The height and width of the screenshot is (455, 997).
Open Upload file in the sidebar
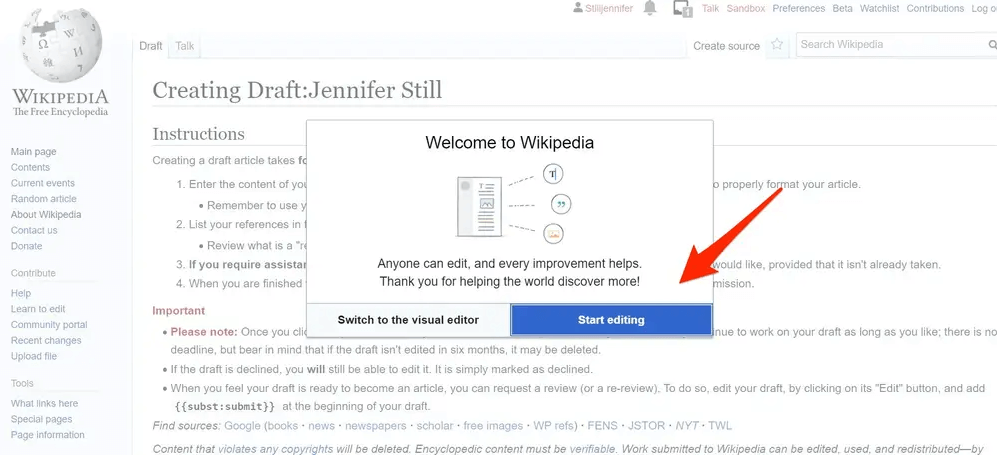pyautogui.click(x=34, y=357)
